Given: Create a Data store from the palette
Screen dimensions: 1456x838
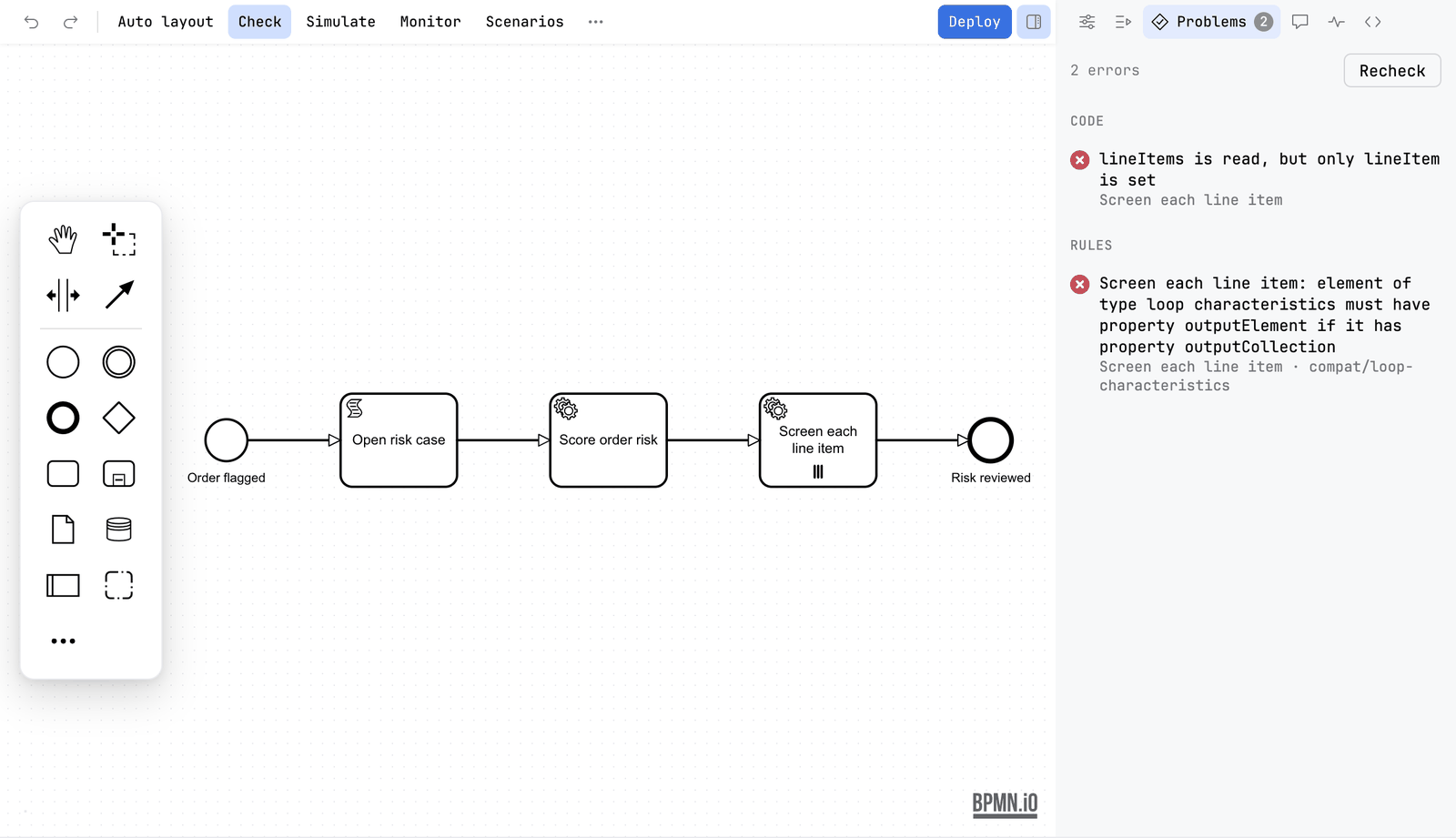Looking at the screenshot, I should (x=119, y=530).
